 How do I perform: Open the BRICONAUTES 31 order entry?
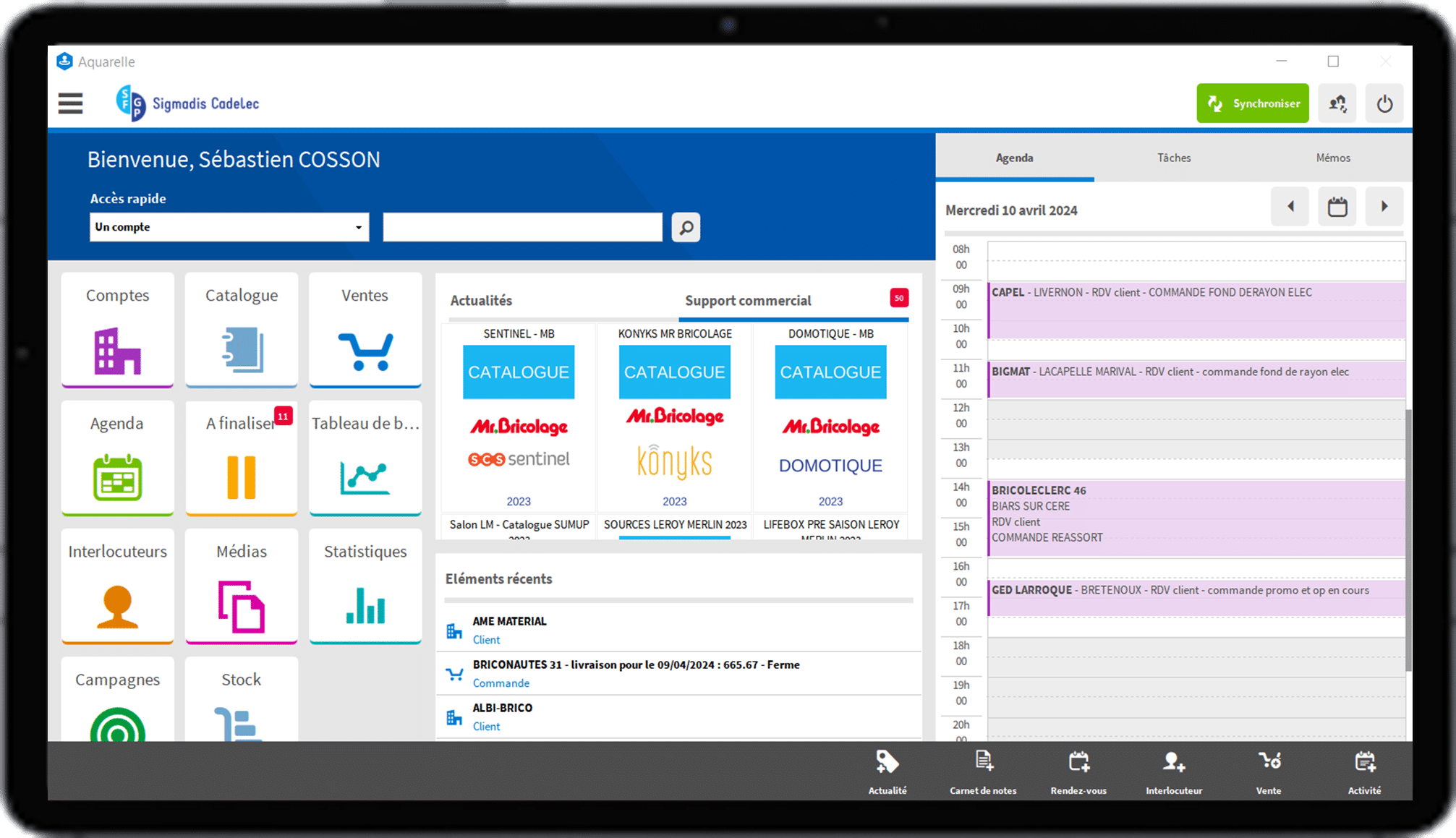tap(678, 673)
